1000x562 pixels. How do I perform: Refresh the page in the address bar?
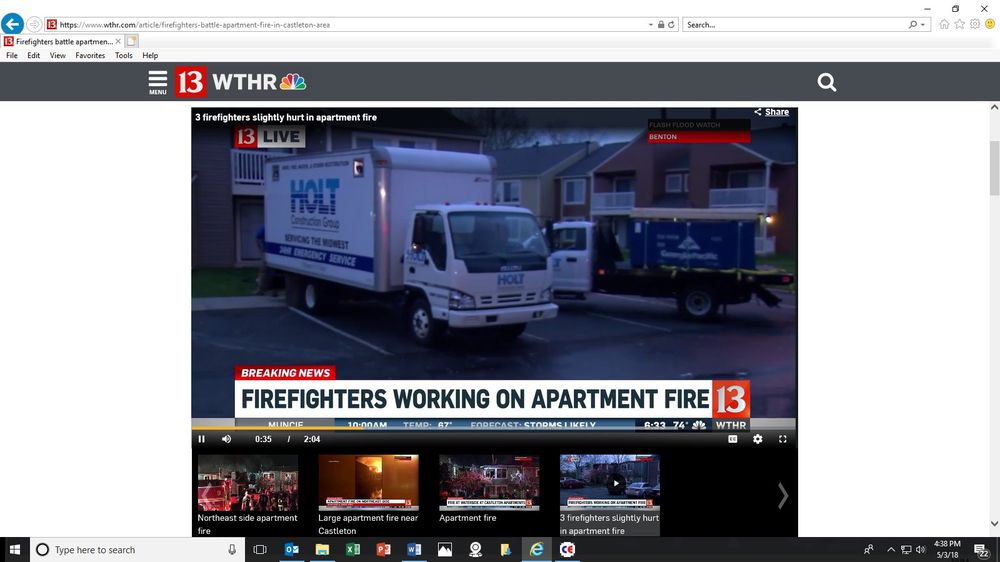[671, 24]
